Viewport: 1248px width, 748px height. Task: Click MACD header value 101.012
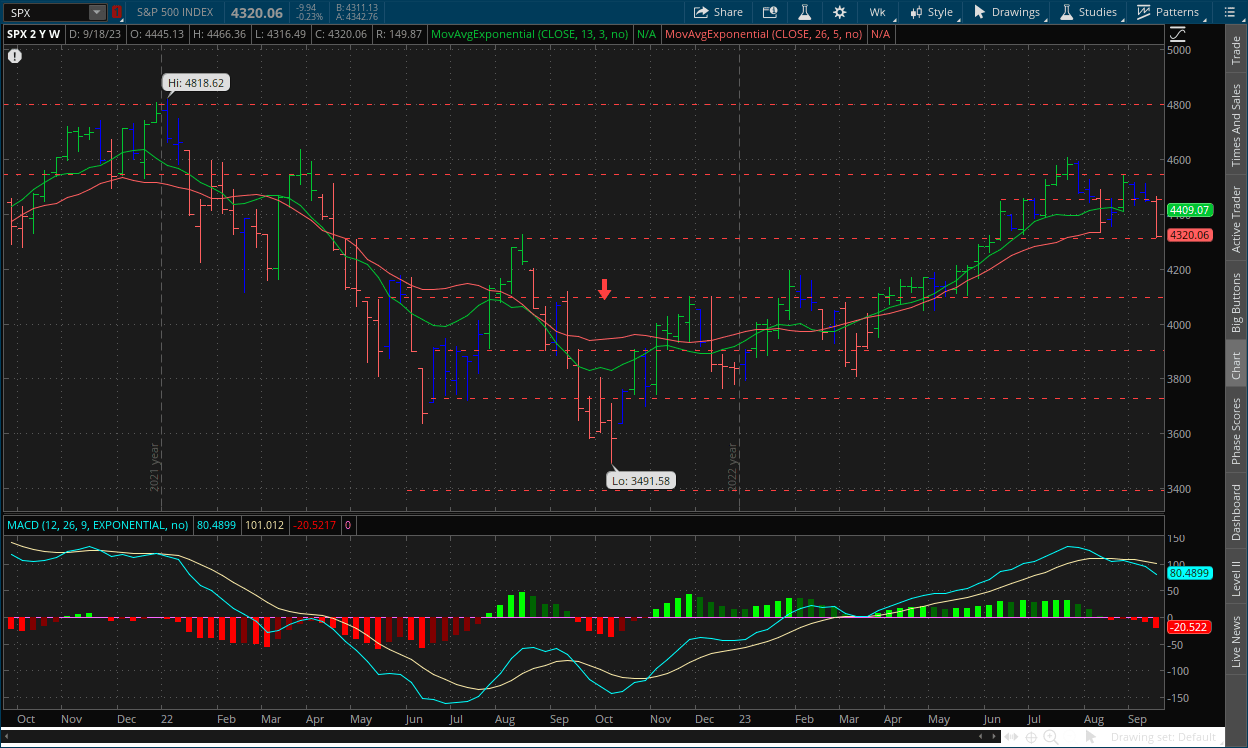(x=264, y=525)
